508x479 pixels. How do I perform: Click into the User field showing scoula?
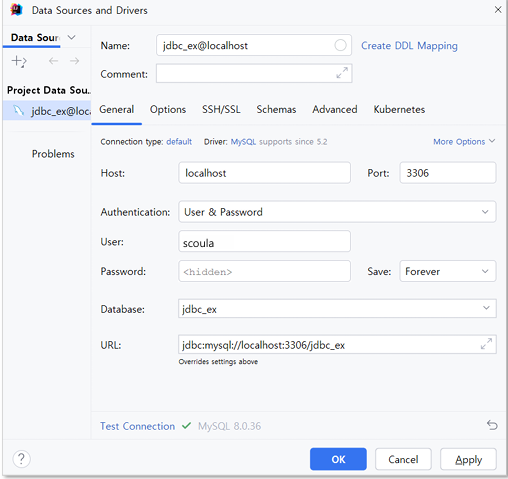[264, 241]
